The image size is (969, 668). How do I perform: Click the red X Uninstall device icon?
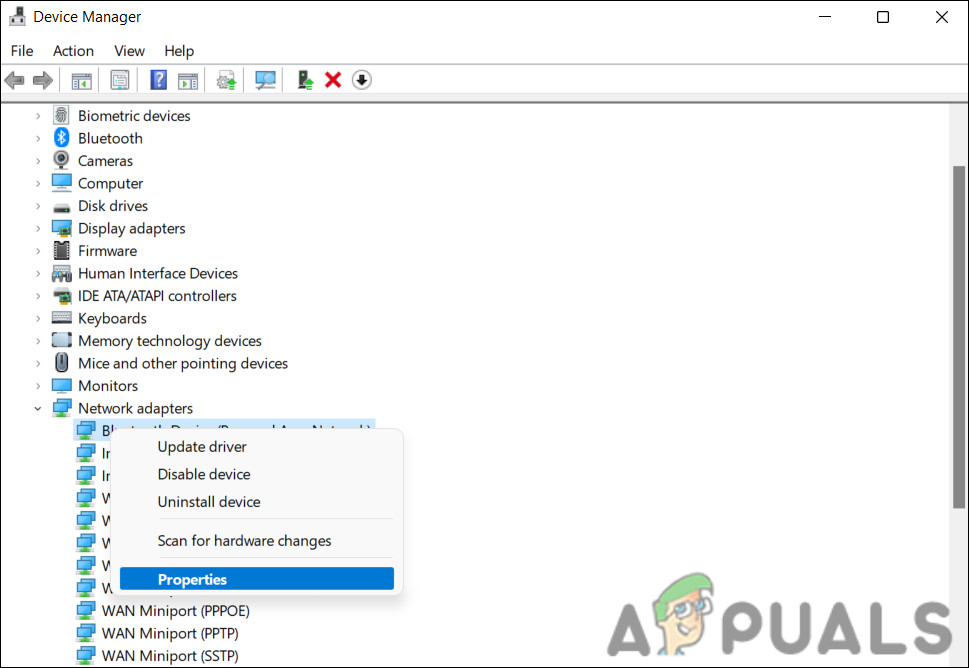tap(333, 80)
